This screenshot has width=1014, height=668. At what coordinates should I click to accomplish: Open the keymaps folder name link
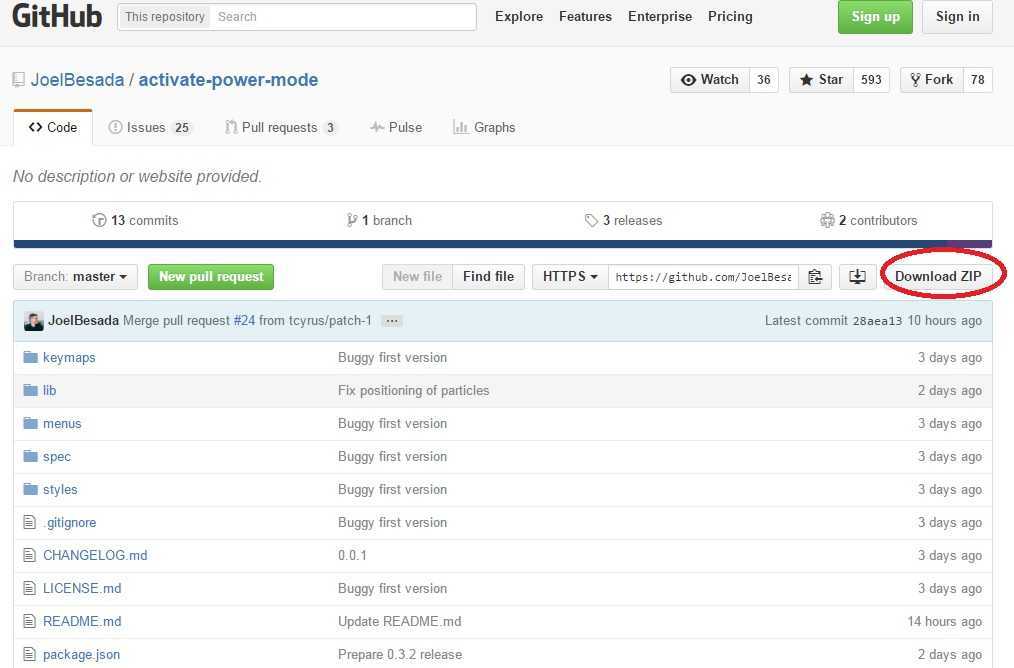coord(69,358)
